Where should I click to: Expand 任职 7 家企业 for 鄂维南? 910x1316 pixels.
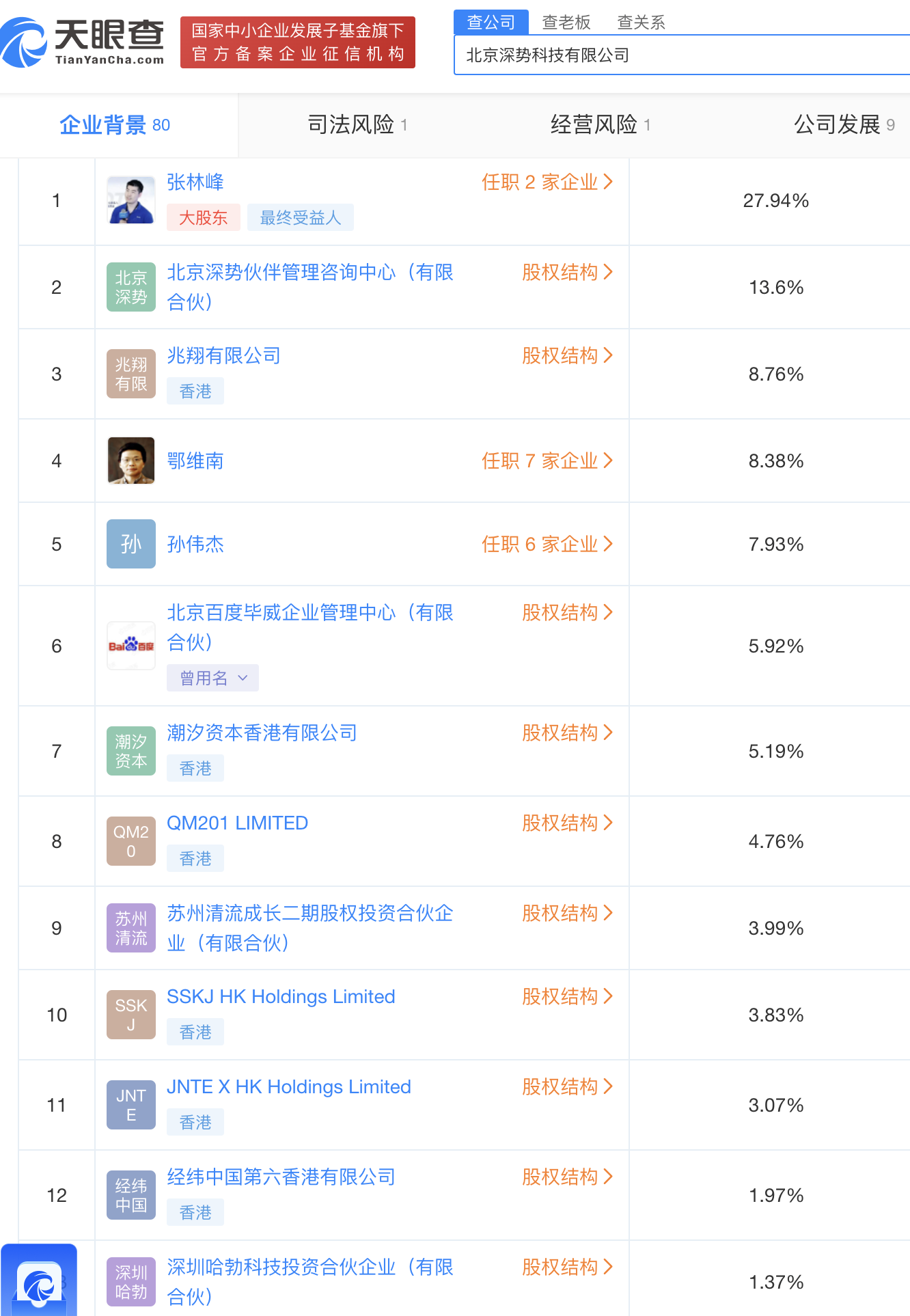click(x=547, y=461)
